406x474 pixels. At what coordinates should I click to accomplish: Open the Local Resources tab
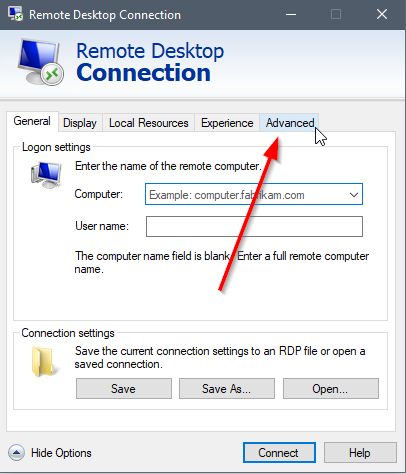tap(149, 123)
